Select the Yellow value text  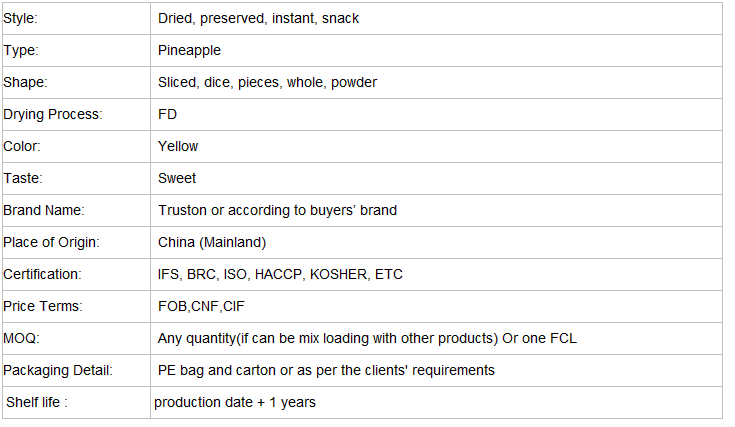pos(178,146)
